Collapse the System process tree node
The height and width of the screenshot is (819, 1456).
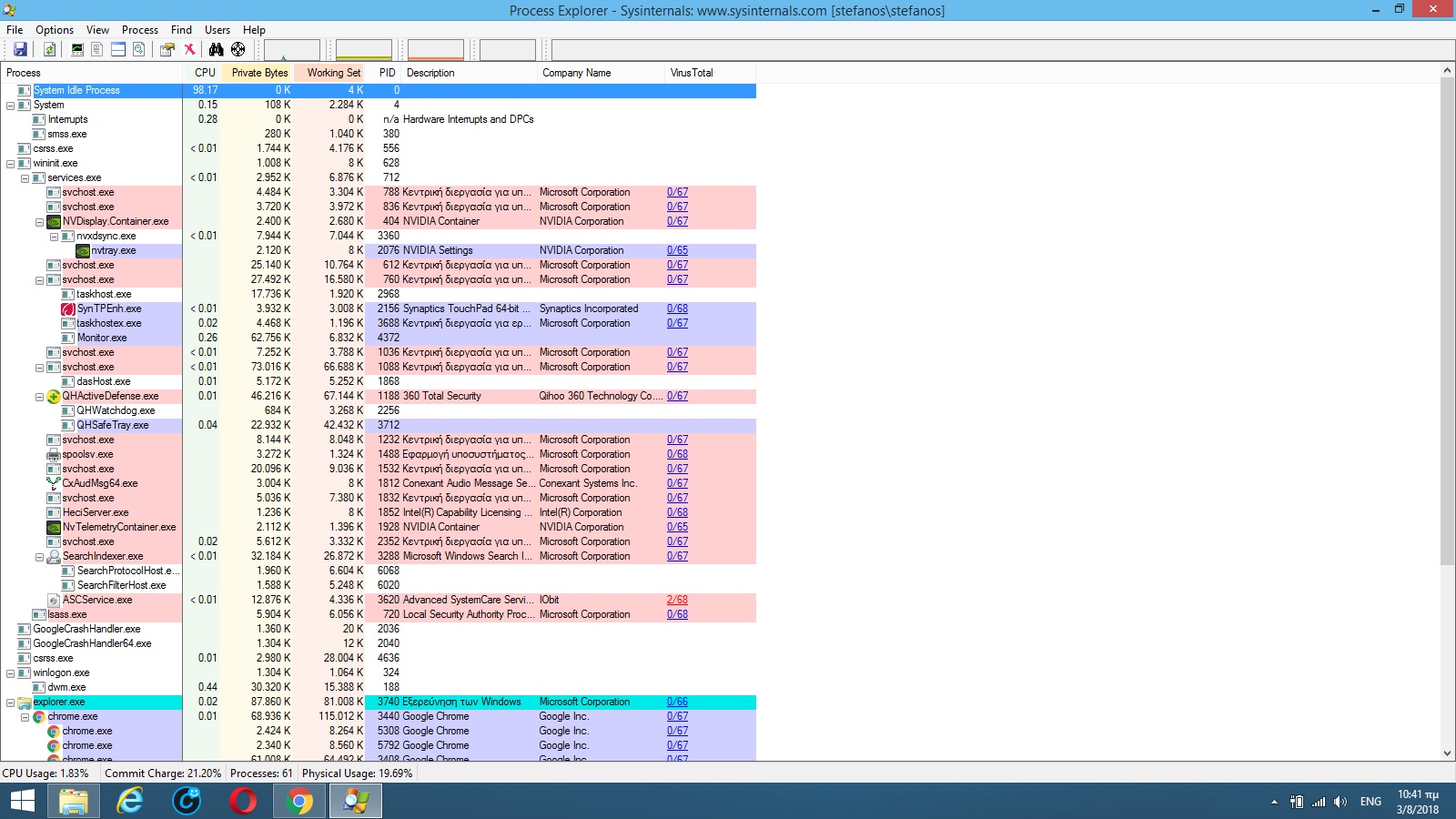[x=10, y=106]
